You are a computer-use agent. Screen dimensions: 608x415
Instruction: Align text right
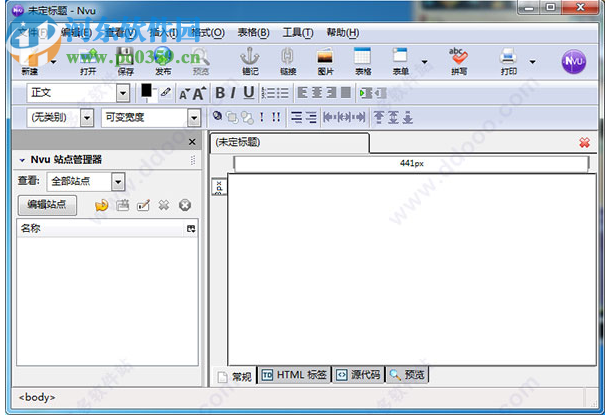tap(331, 93)
